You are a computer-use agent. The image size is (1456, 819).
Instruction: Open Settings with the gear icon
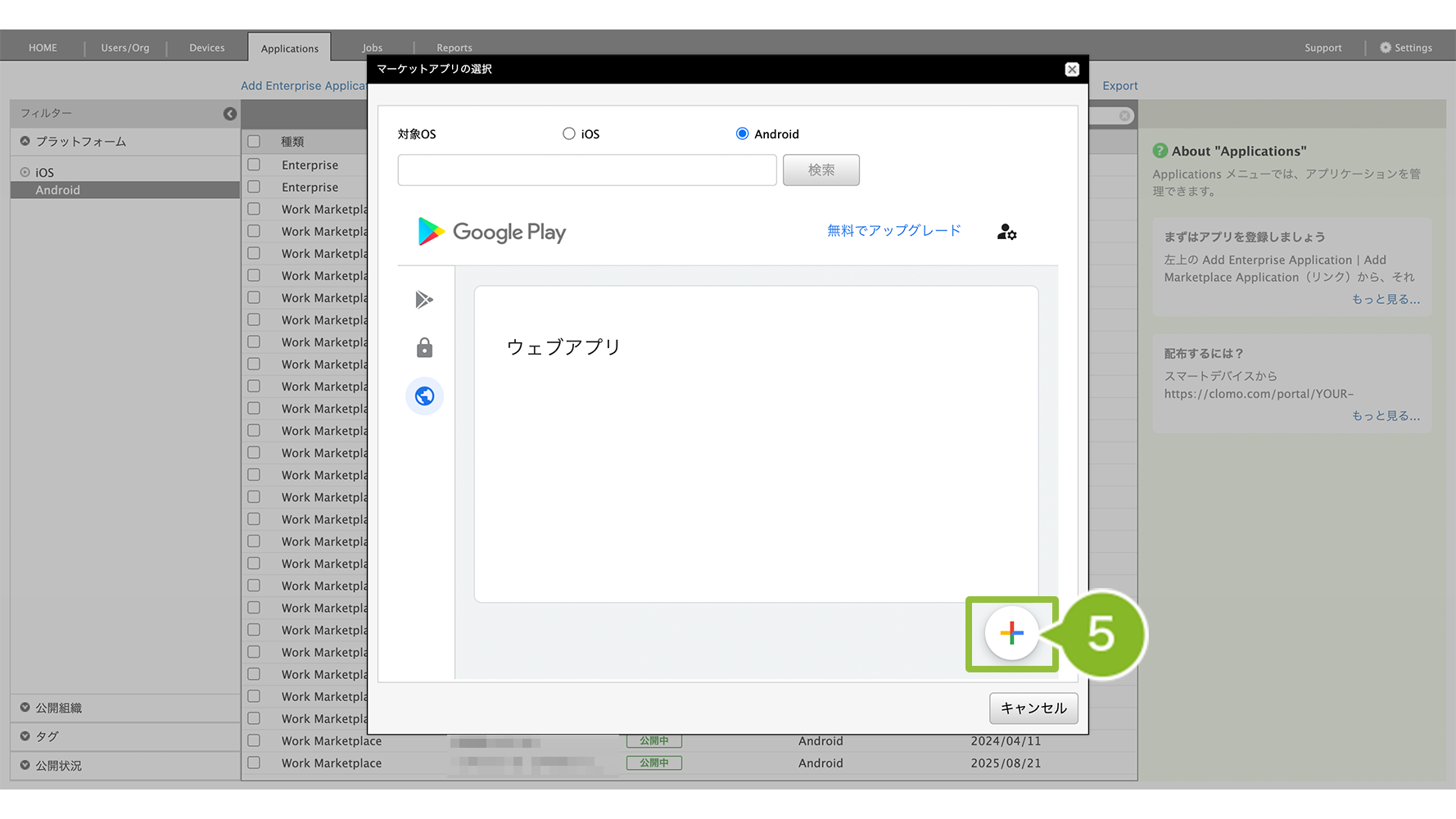point(1386,48)
